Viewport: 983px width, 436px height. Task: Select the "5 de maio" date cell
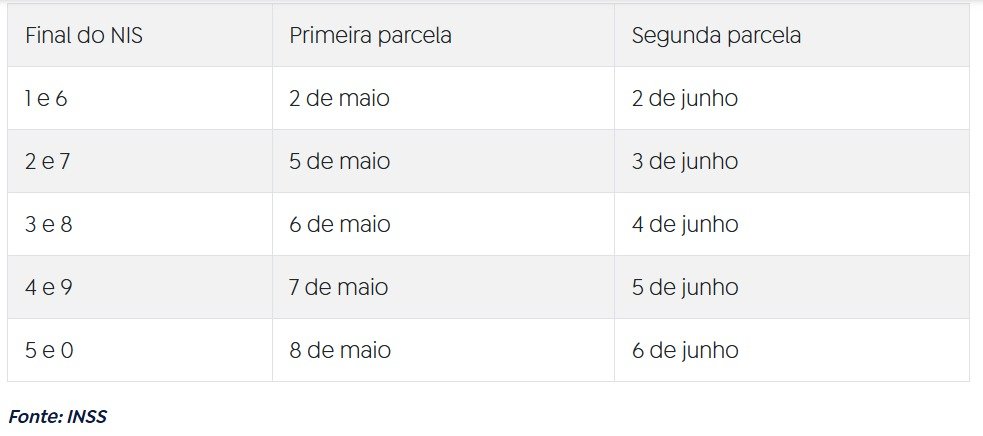coord(339,162)
